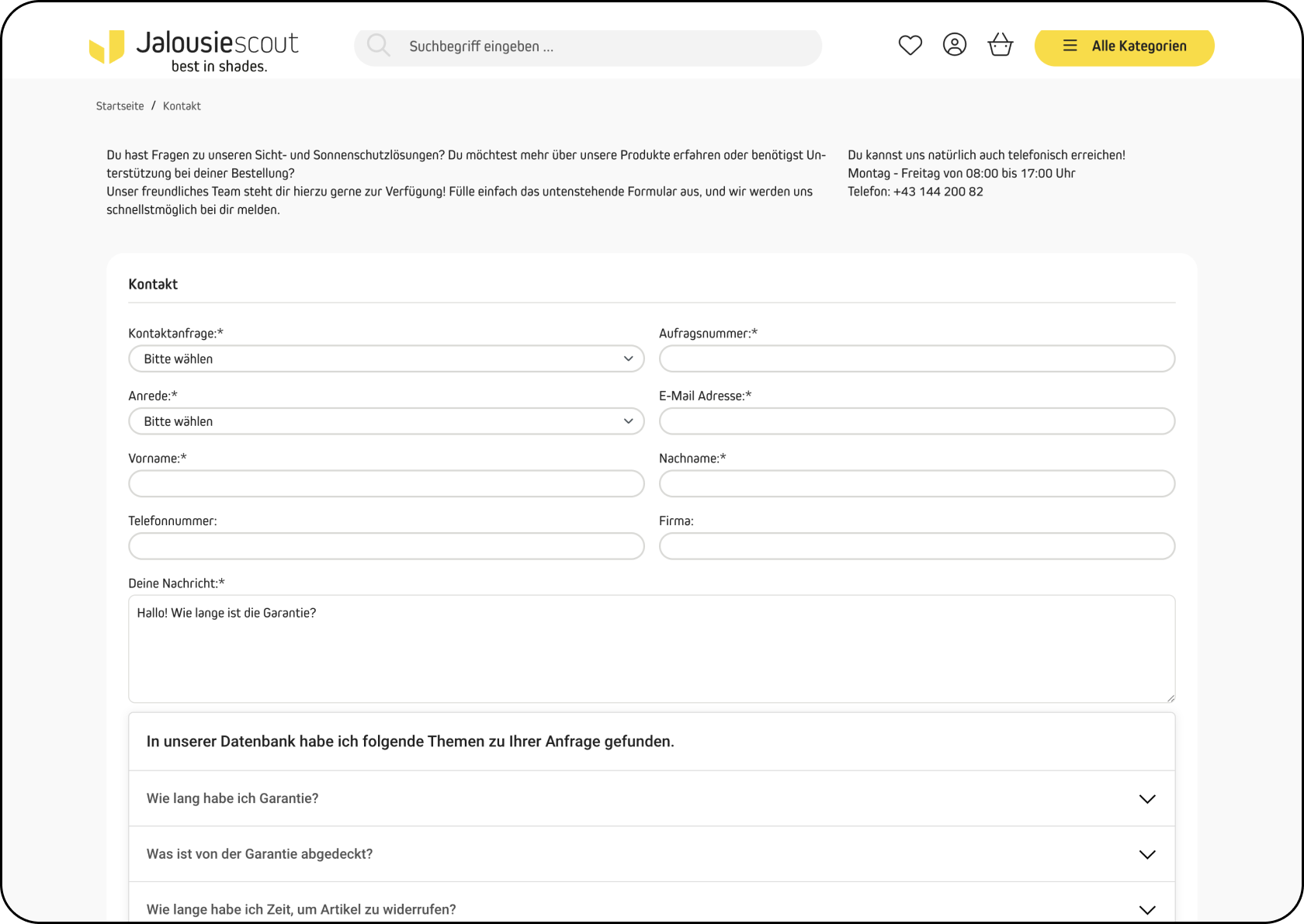Click the Telefonnummer input field

coord(386,546)
